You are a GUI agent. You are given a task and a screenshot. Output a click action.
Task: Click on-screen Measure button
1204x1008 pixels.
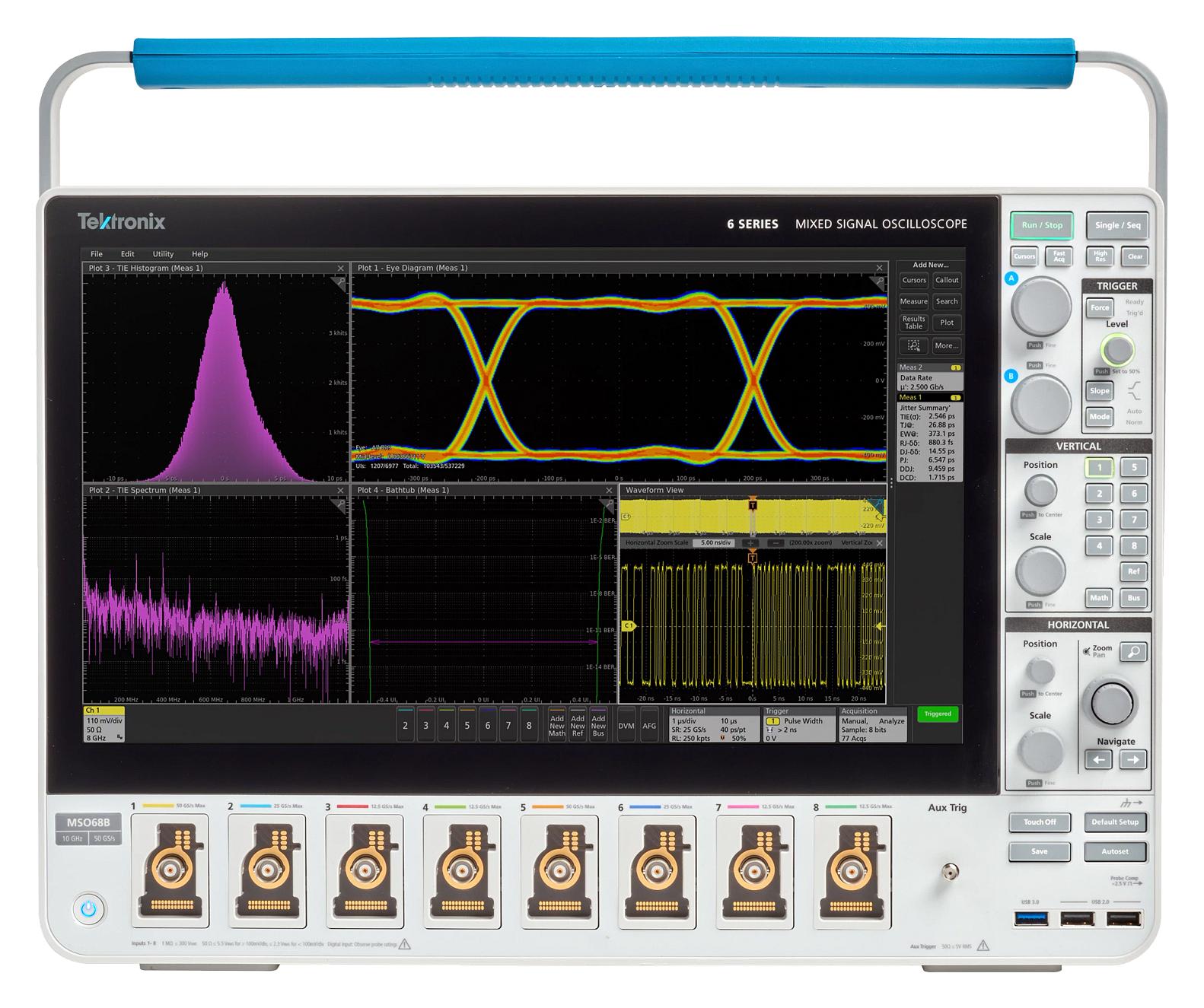[914, 302]
